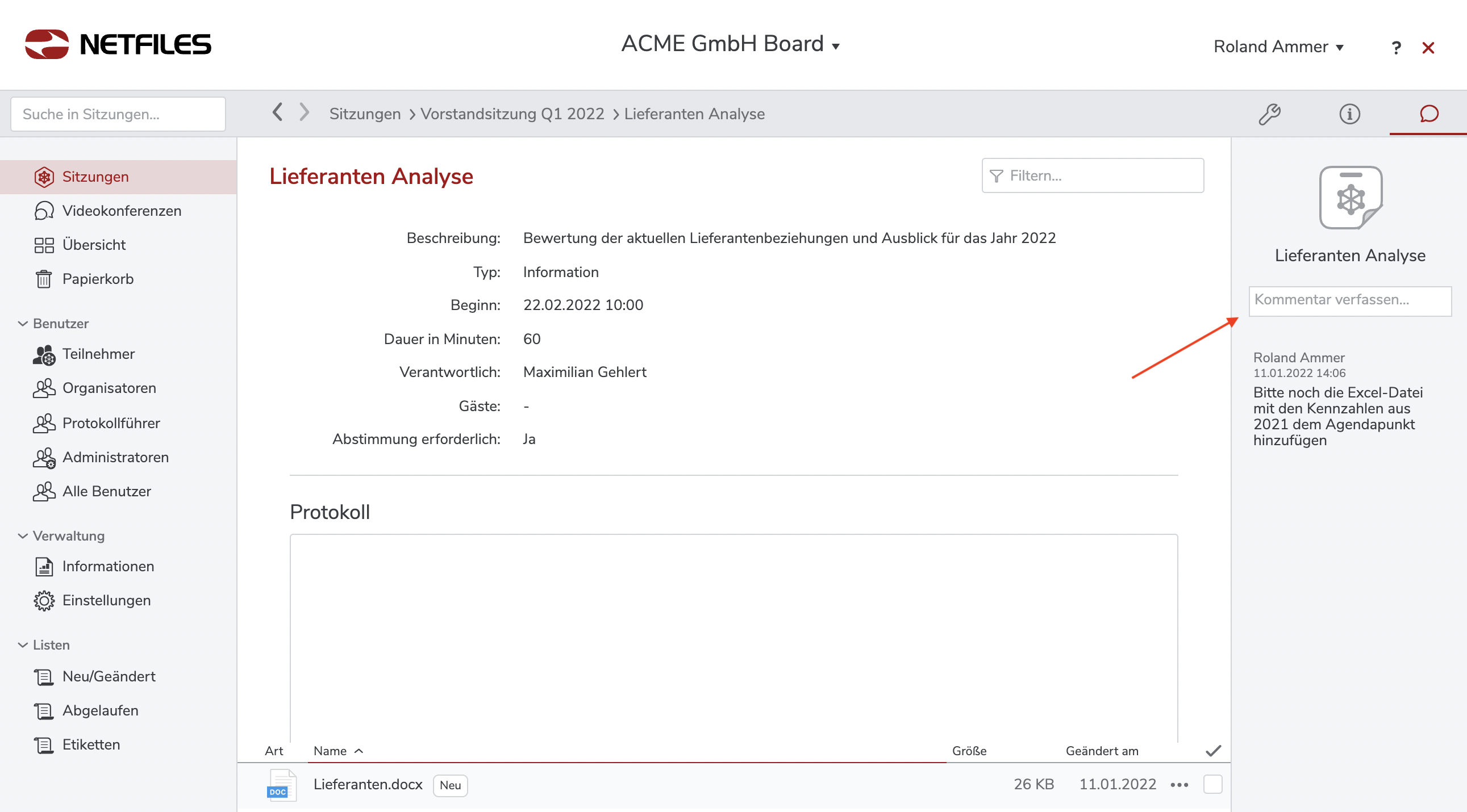This screenshot has width=1467, height=812.
Task: Click the Lieferanten.docx file type icon
Action: tap(281, 785)
